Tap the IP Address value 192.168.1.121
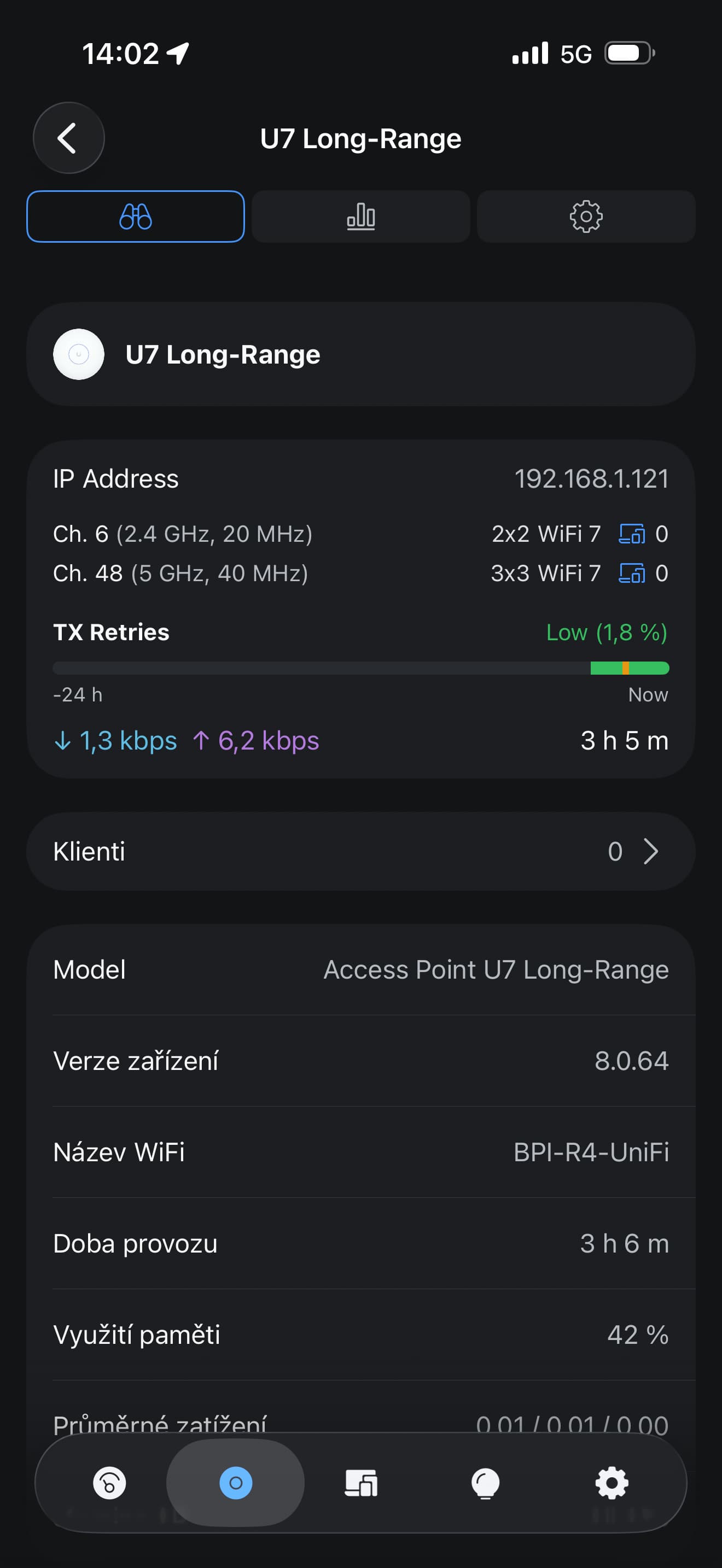Screen dimensions: 722x1568 pyautogui.click(x=591, y=479)
